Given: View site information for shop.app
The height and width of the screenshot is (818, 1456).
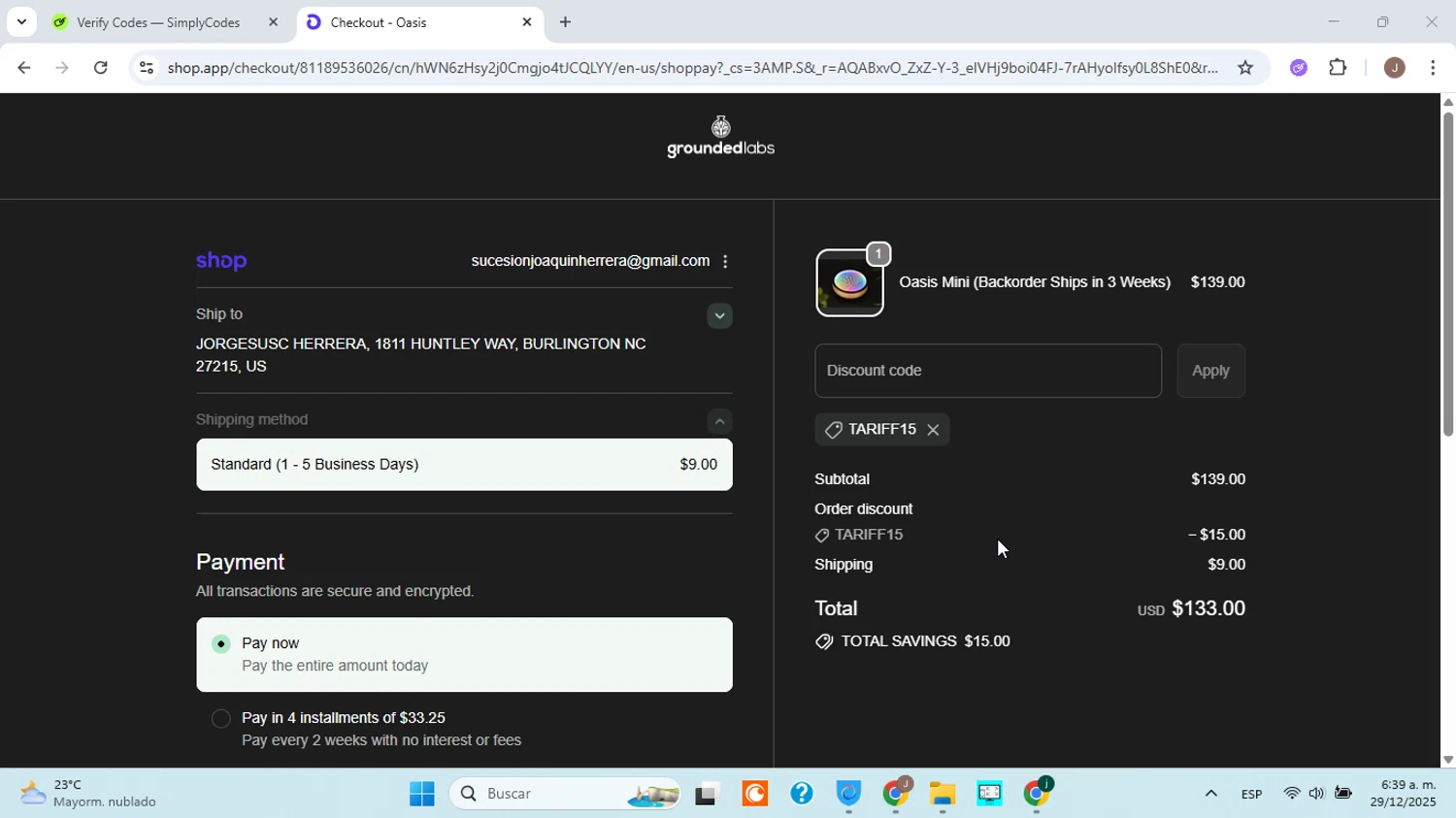Looking at the screenshot, I should point(146,68).
